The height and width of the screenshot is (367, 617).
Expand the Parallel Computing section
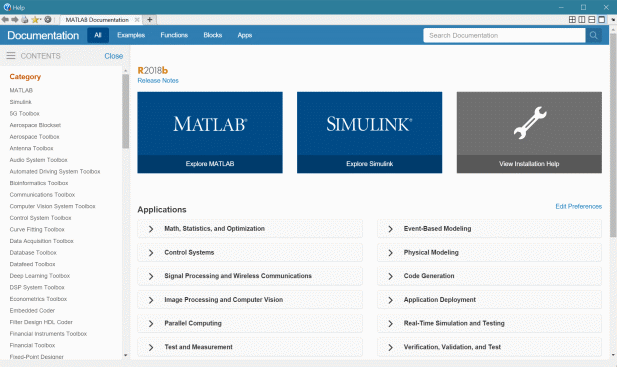point(250,323)
